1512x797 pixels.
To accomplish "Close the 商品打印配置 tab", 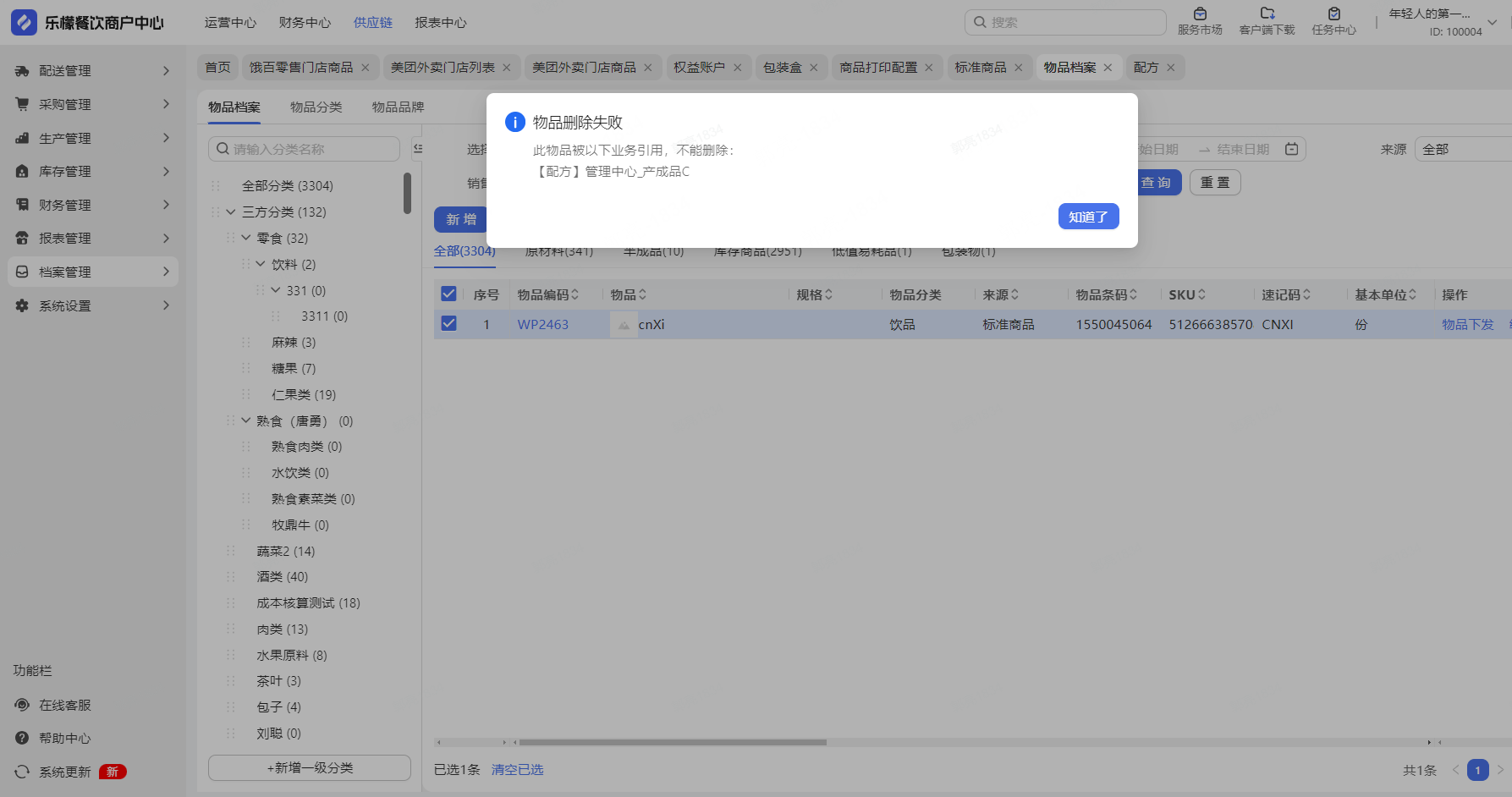I will (928, 68).
